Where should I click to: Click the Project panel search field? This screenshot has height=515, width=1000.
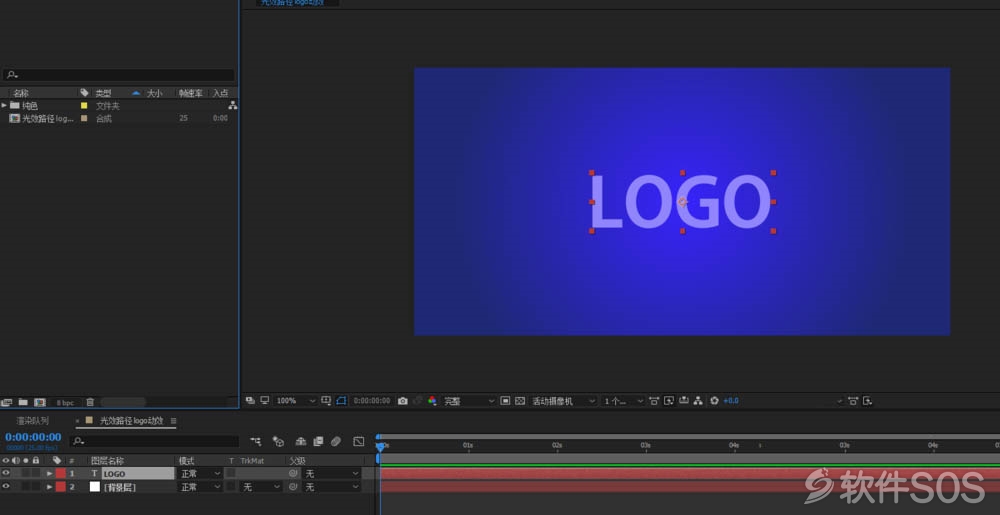pyautogui.click(x=119, y=75)
